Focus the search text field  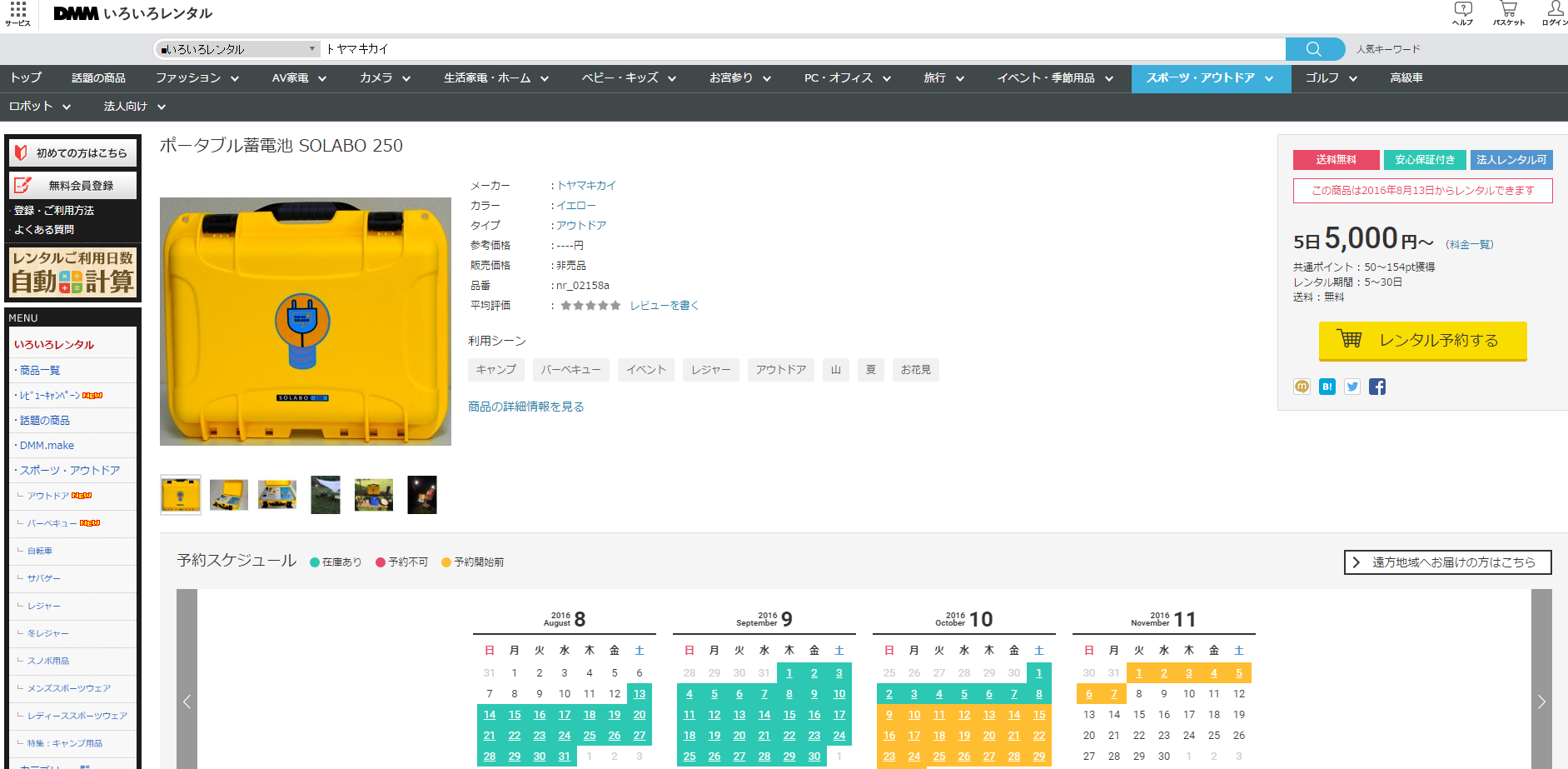(804, 49)
